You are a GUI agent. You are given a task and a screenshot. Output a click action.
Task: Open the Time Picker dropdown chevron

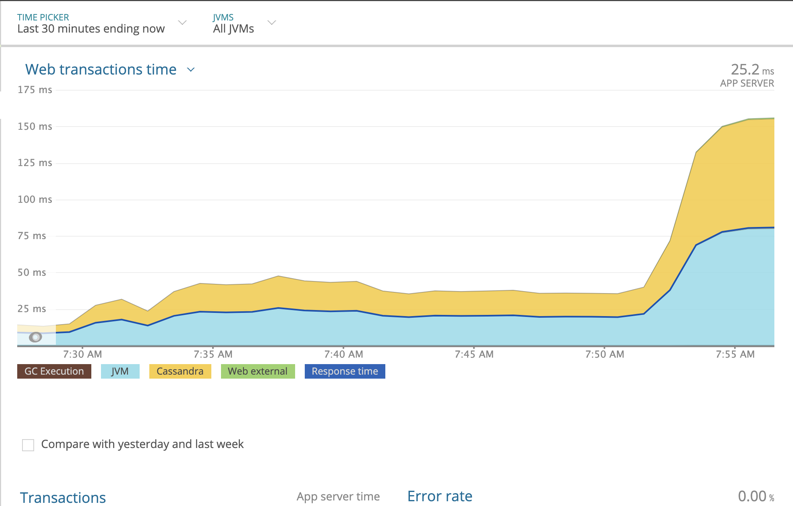point(183,23)
